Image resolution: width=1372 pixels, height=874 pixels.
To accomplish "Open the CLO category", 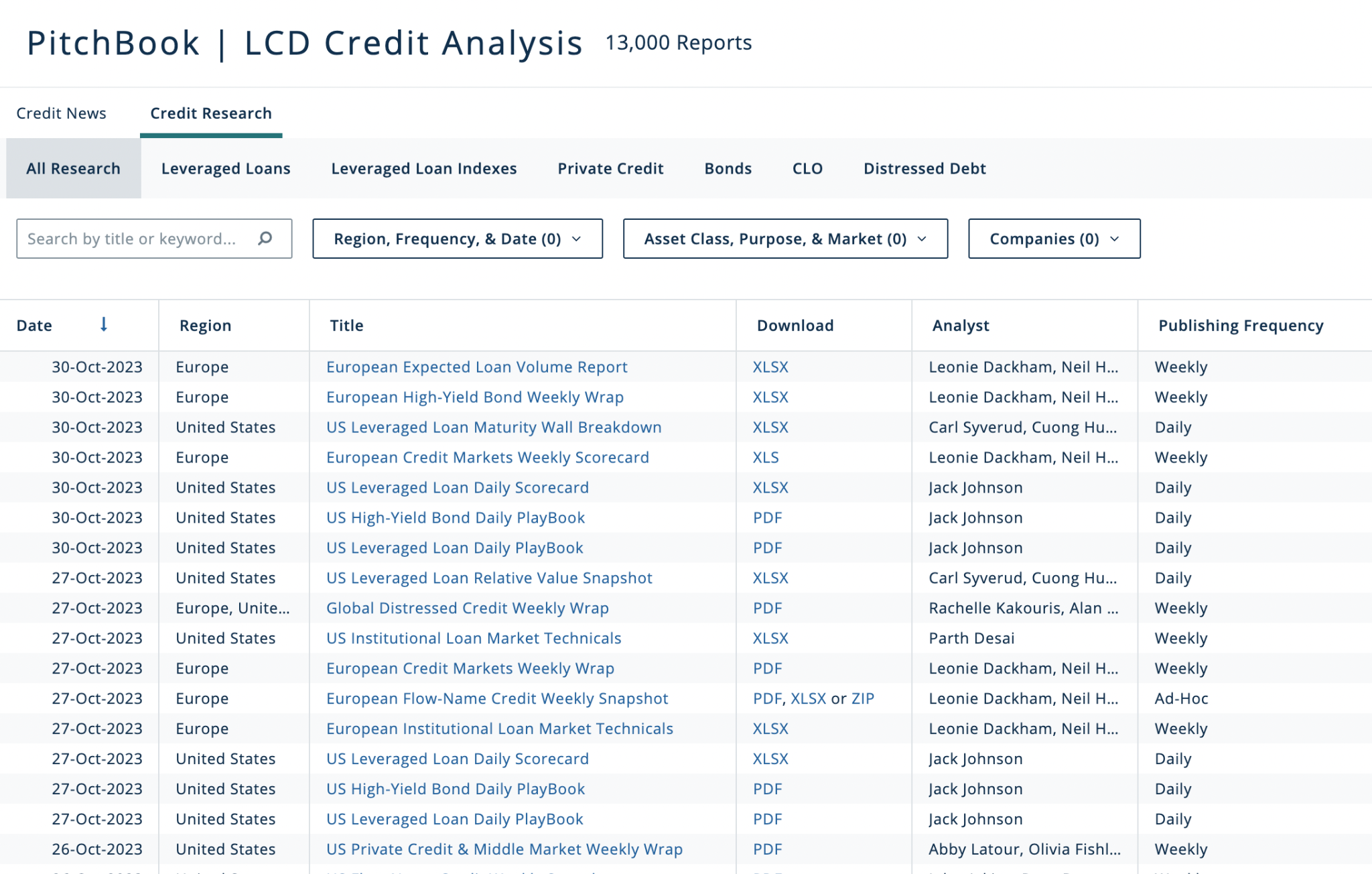I will tap(807, 168).
